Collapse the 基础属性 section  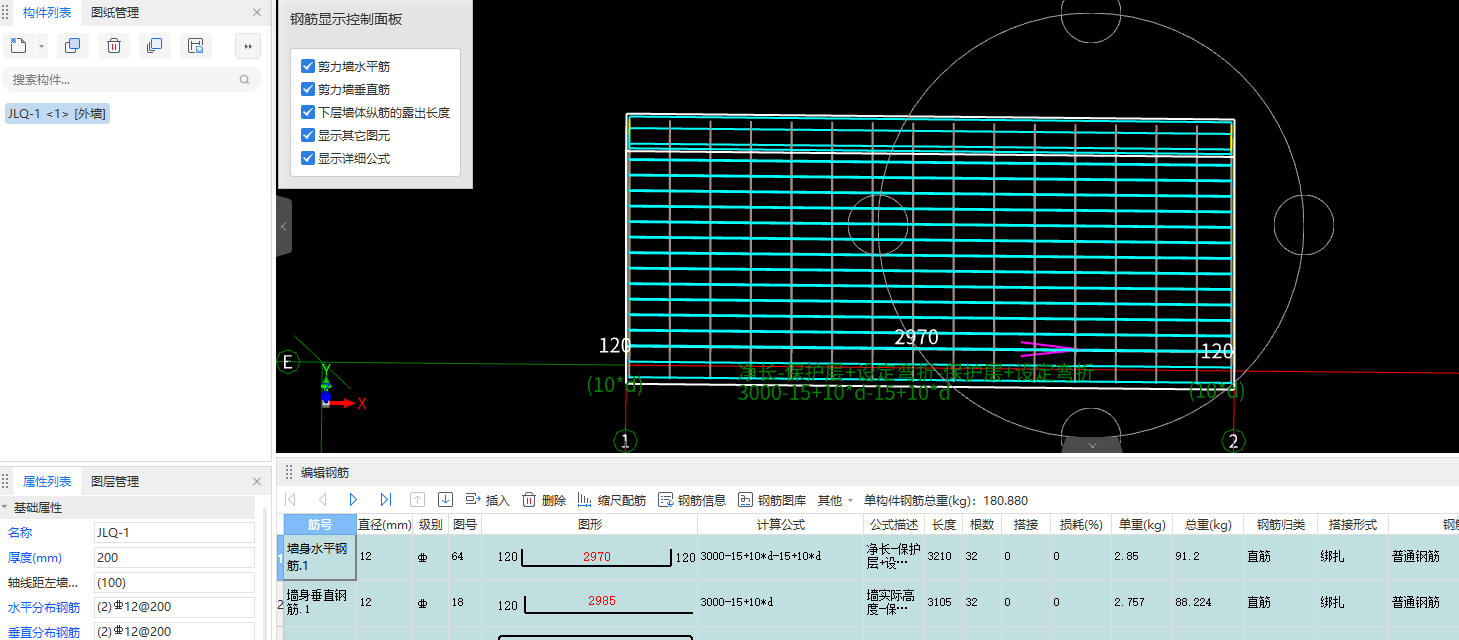coord(5,508)
